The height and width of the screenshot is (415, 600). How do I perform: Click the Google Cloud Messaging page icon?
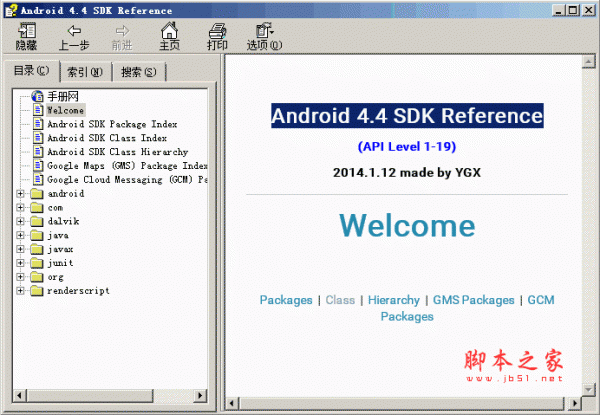point(38,179)
